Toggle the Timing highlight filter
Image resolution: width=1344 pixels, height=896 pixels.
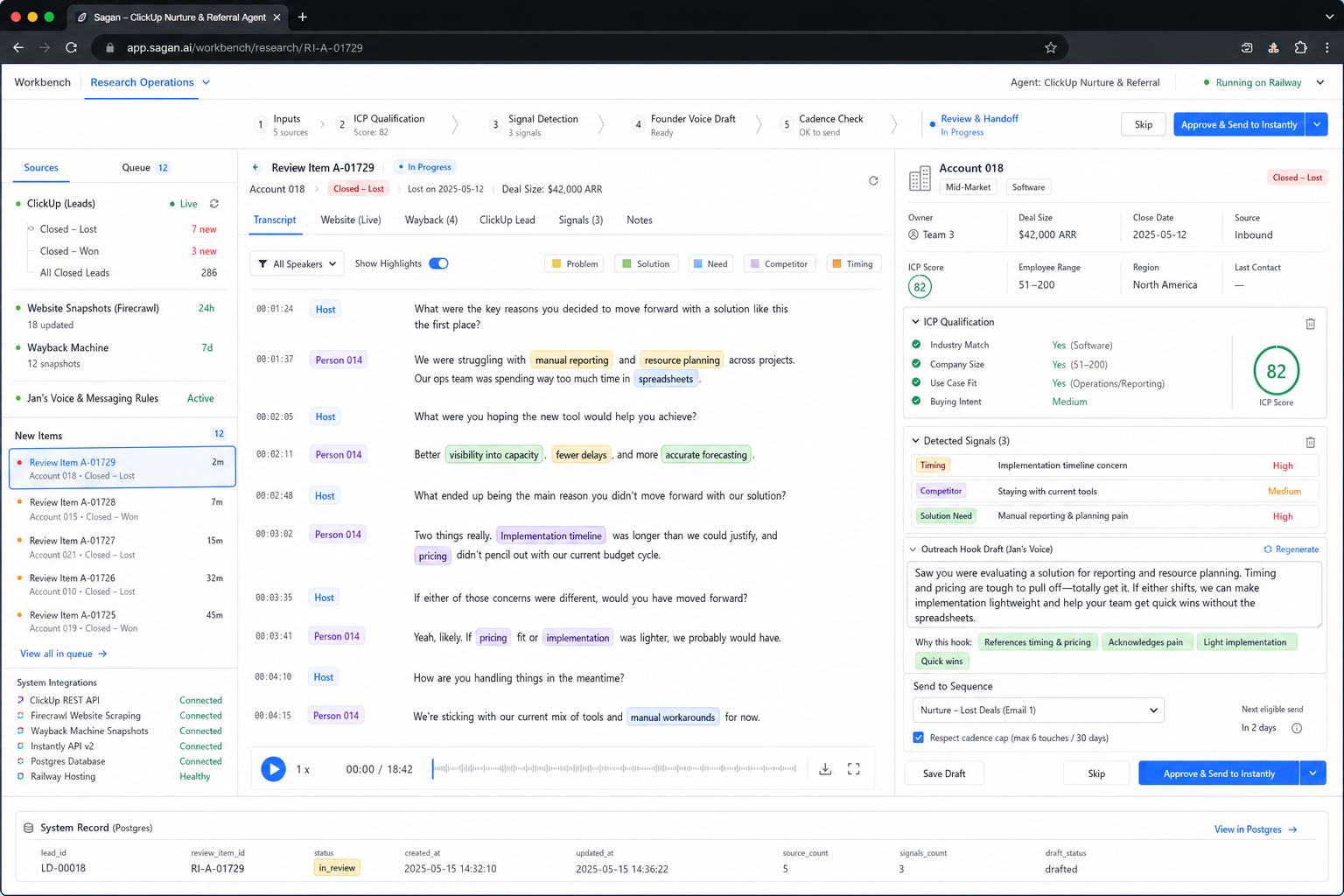[852, 263]
